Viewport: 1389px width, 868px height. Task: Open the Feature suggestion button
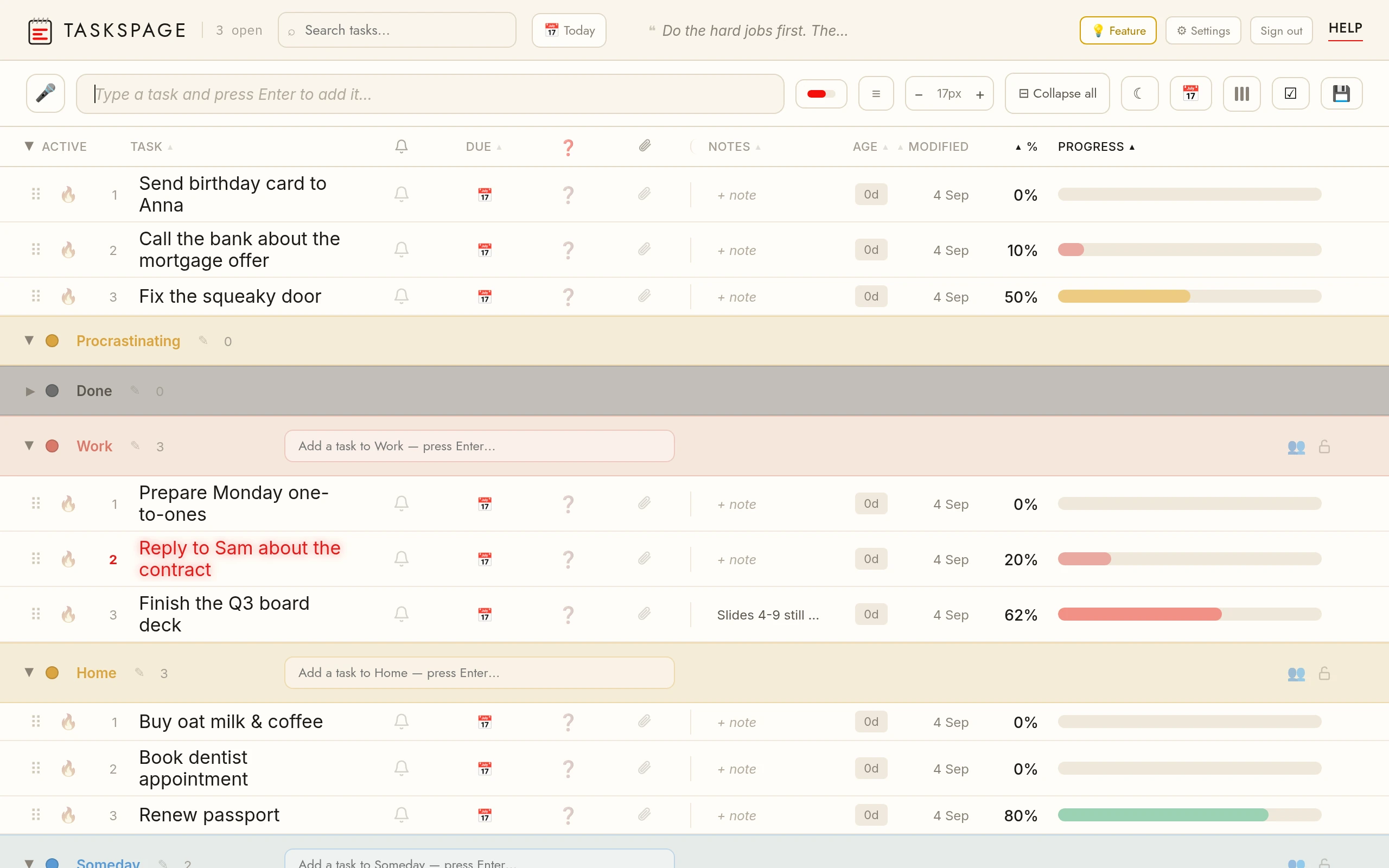tap(1118, 30)
